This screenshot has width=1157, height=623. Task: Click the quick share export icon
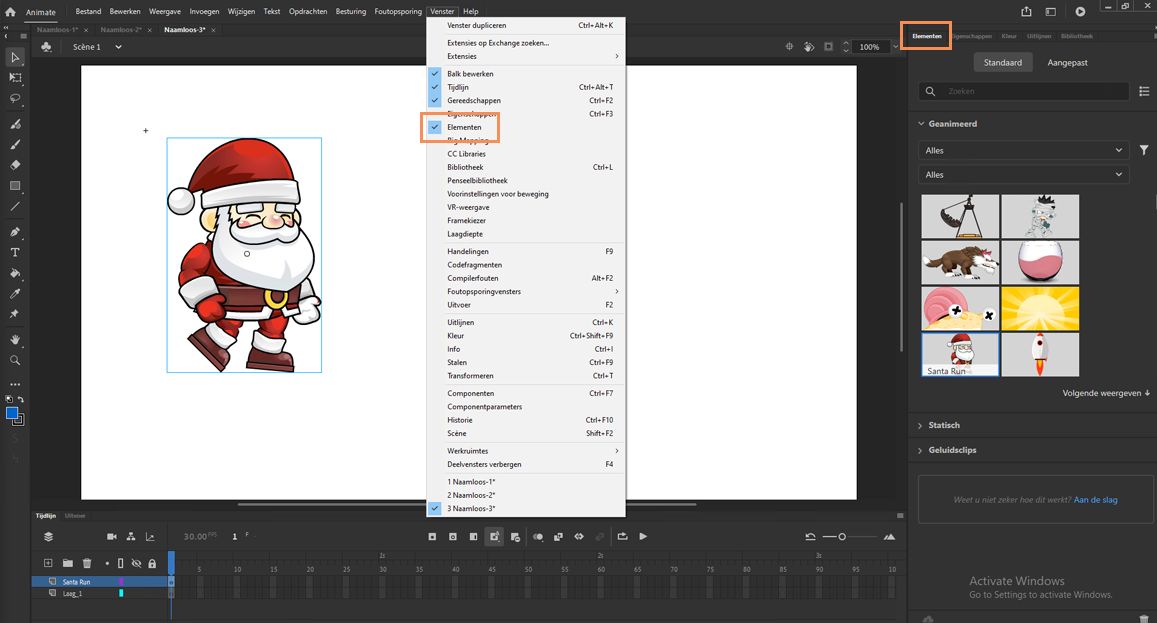(1026, 11)
